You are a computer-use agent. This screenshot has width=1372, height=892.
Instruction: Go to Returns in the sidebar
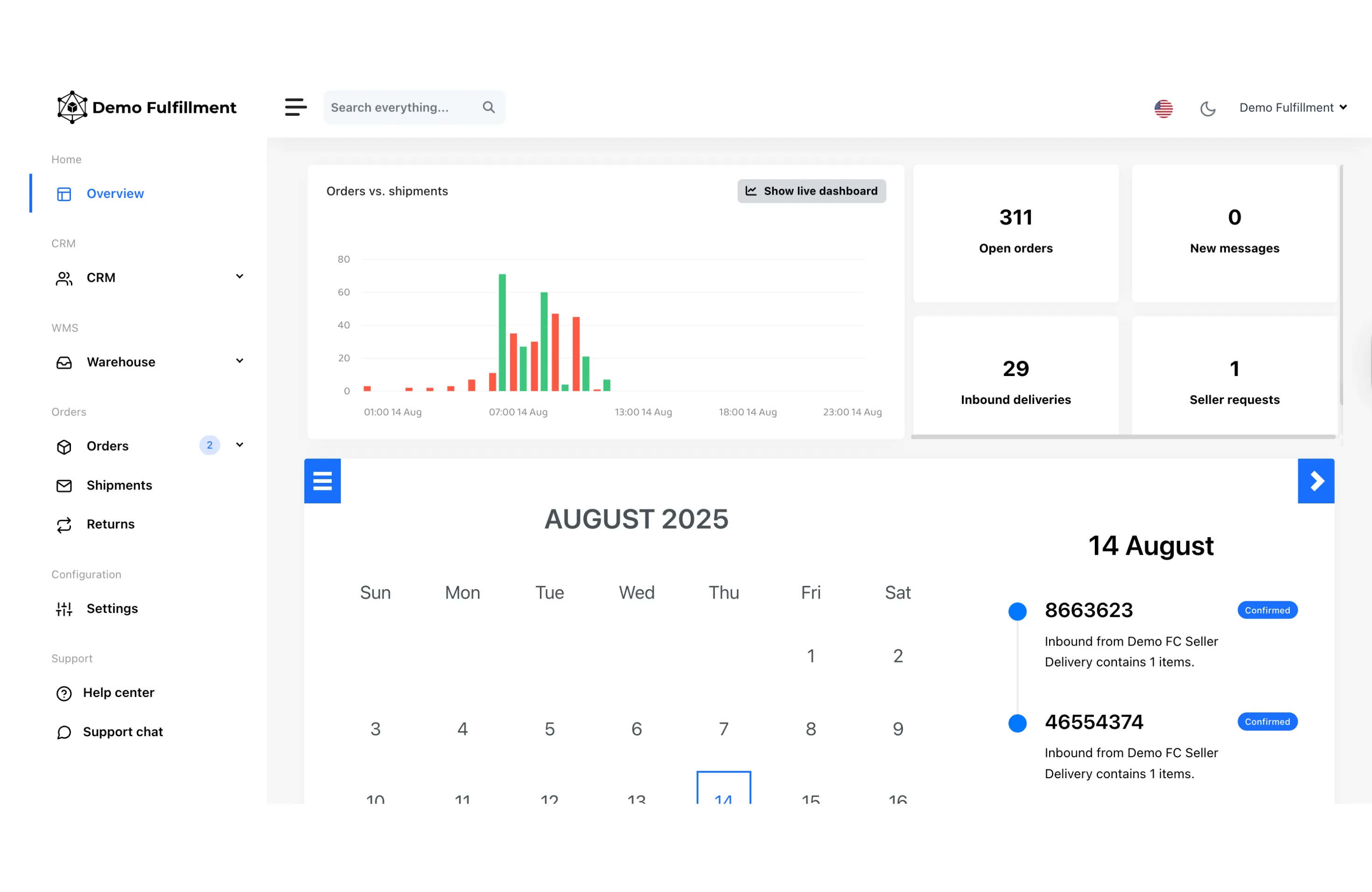(x=111, y=524)
